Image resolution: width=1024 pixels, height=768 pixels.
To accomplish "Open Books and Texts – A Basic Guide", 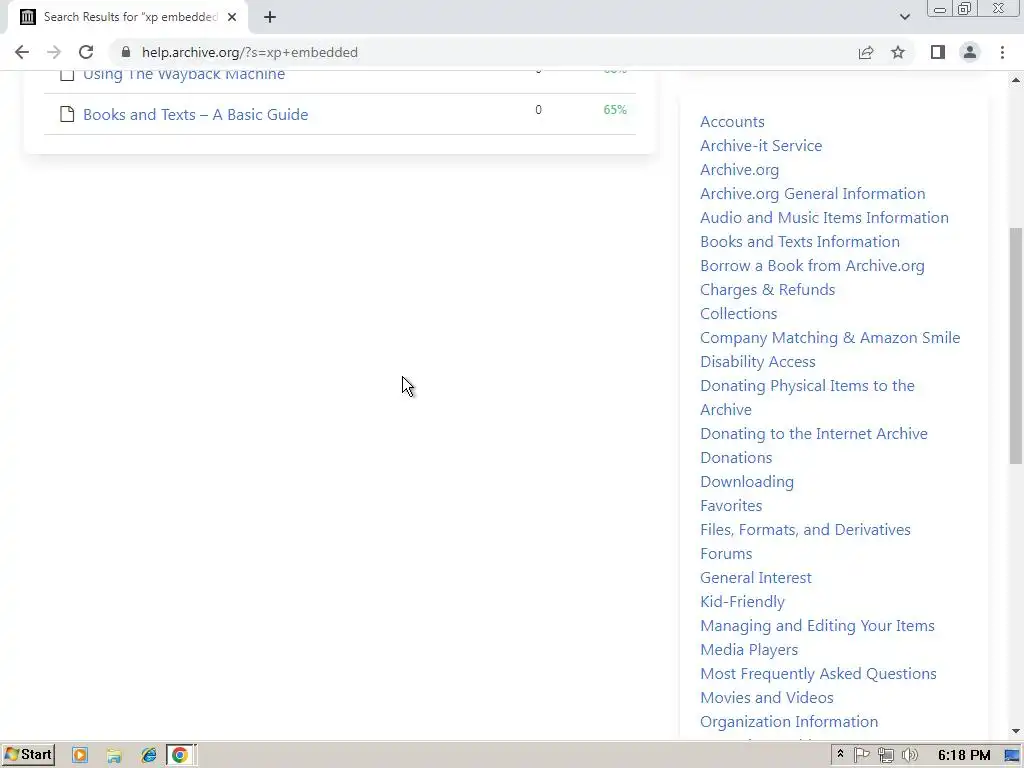I will point(195,114).
